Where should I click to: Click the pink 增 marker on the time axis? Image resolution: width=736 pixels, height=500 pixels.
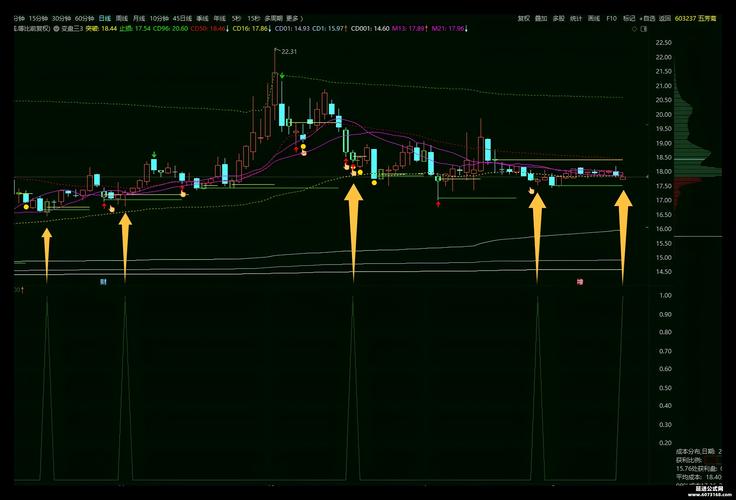click(x=580, y=282)
